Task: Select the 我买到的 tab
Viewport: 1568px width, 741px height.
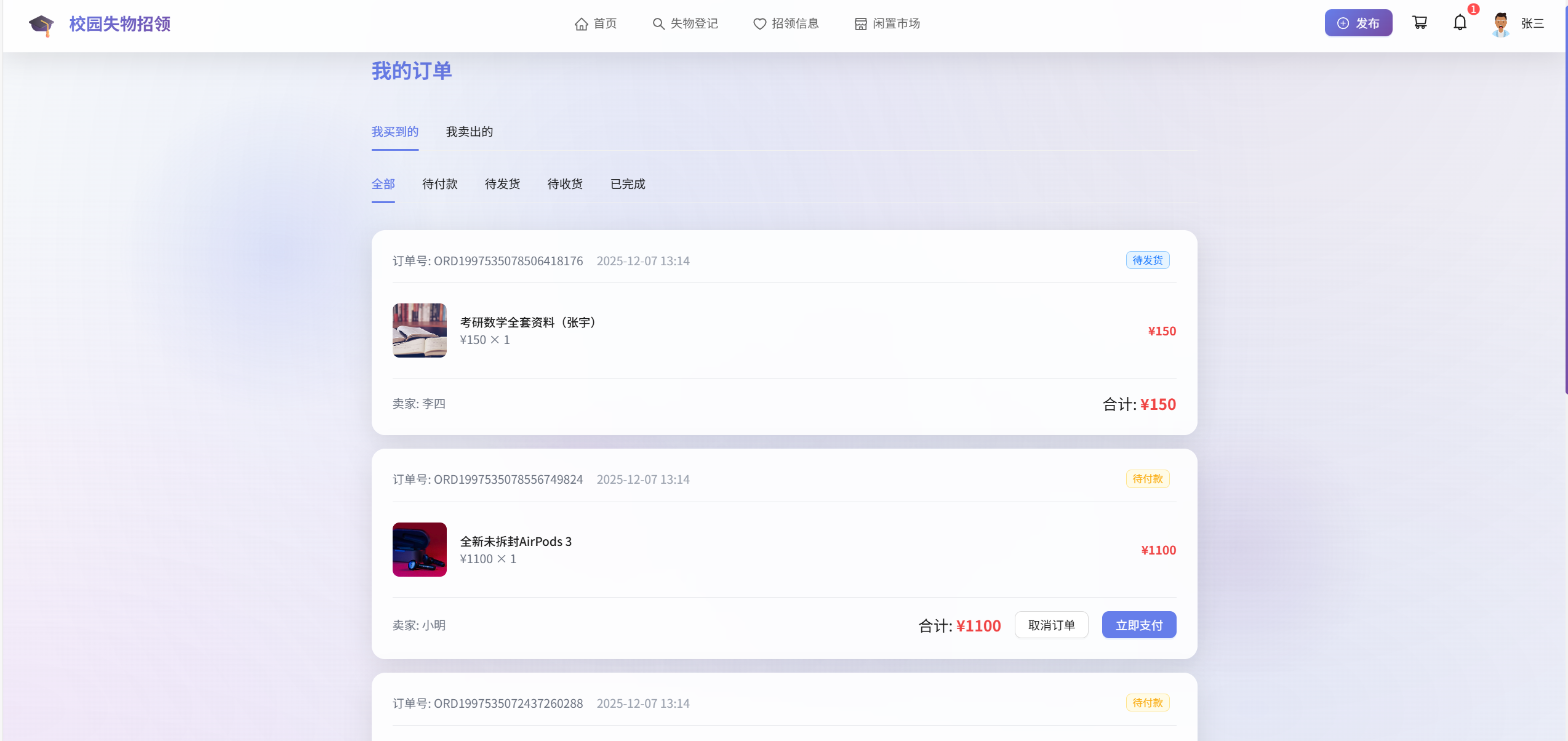Action: pos(394,132)
